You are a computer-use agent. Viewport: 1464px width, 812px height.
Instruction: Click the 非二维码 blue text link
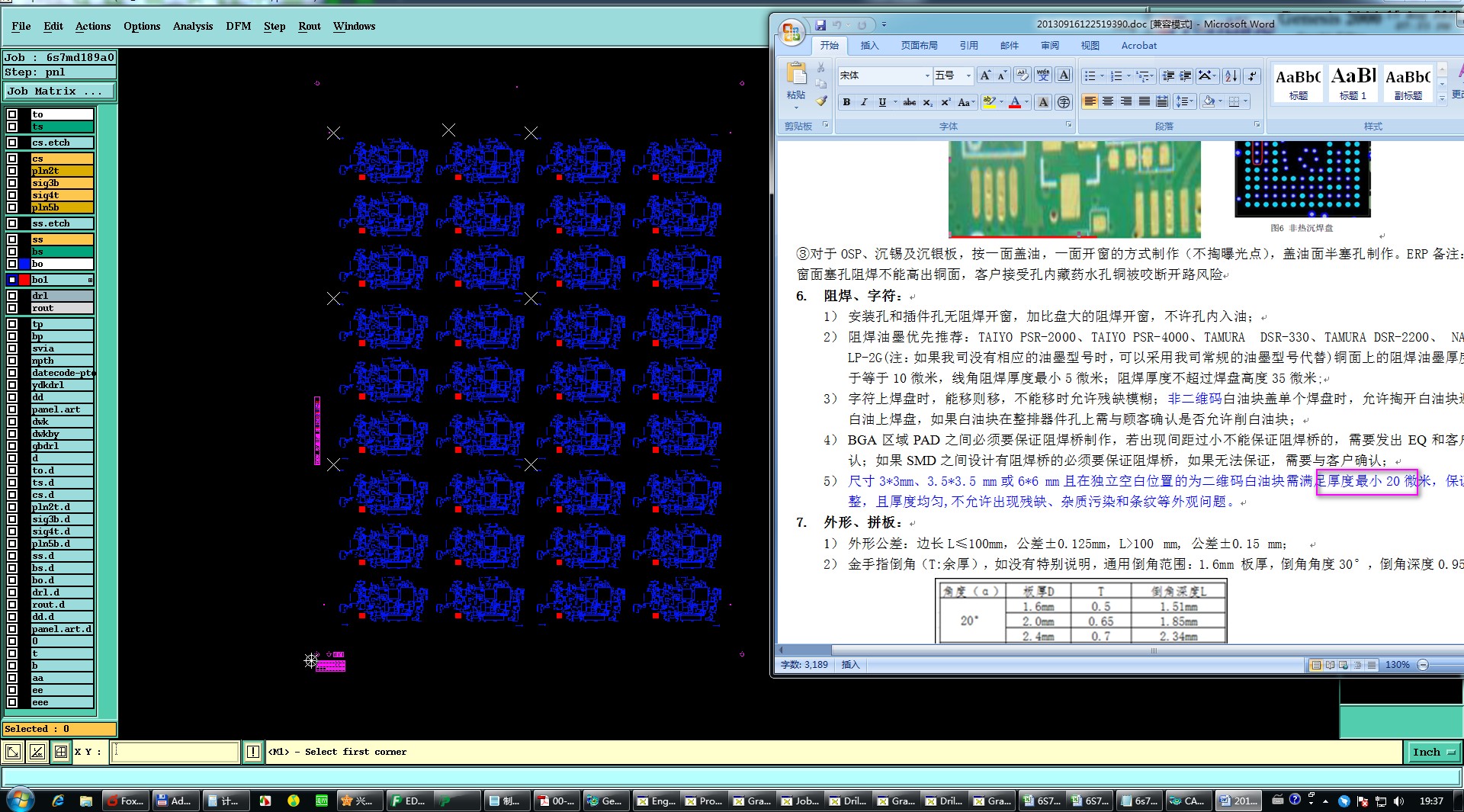click(x=1195, y=399)
